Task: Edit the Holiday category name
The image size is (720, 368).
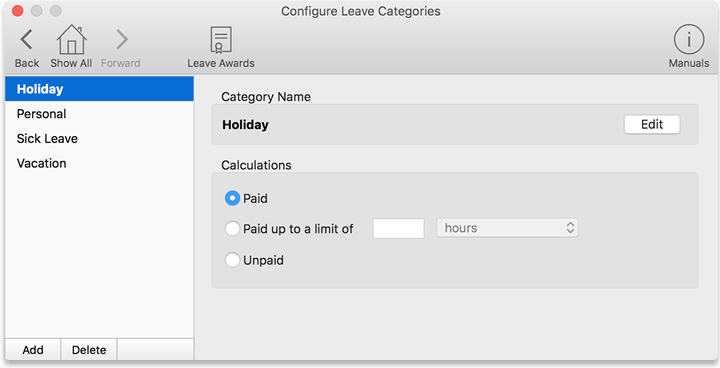Action: (652, 125)
